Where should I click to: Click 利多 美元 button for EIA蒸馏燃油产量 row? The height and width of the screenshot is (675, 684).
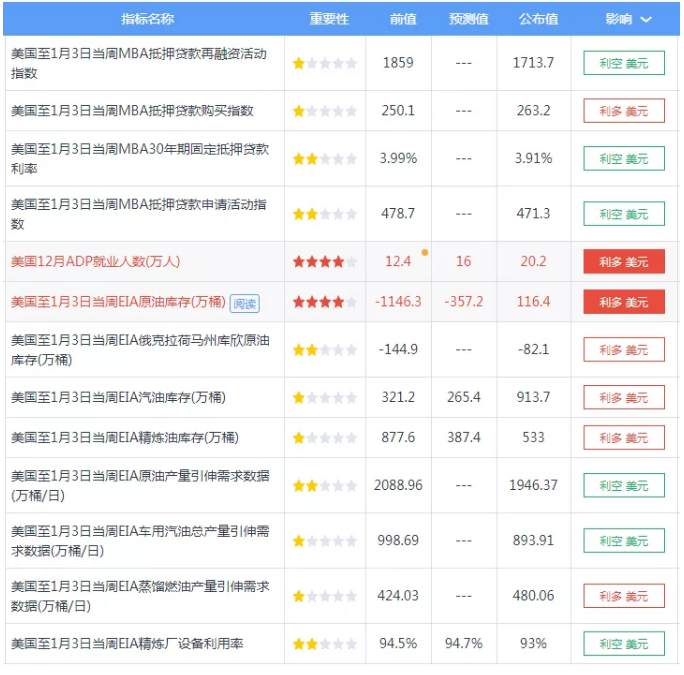click(x=624, y=596)
